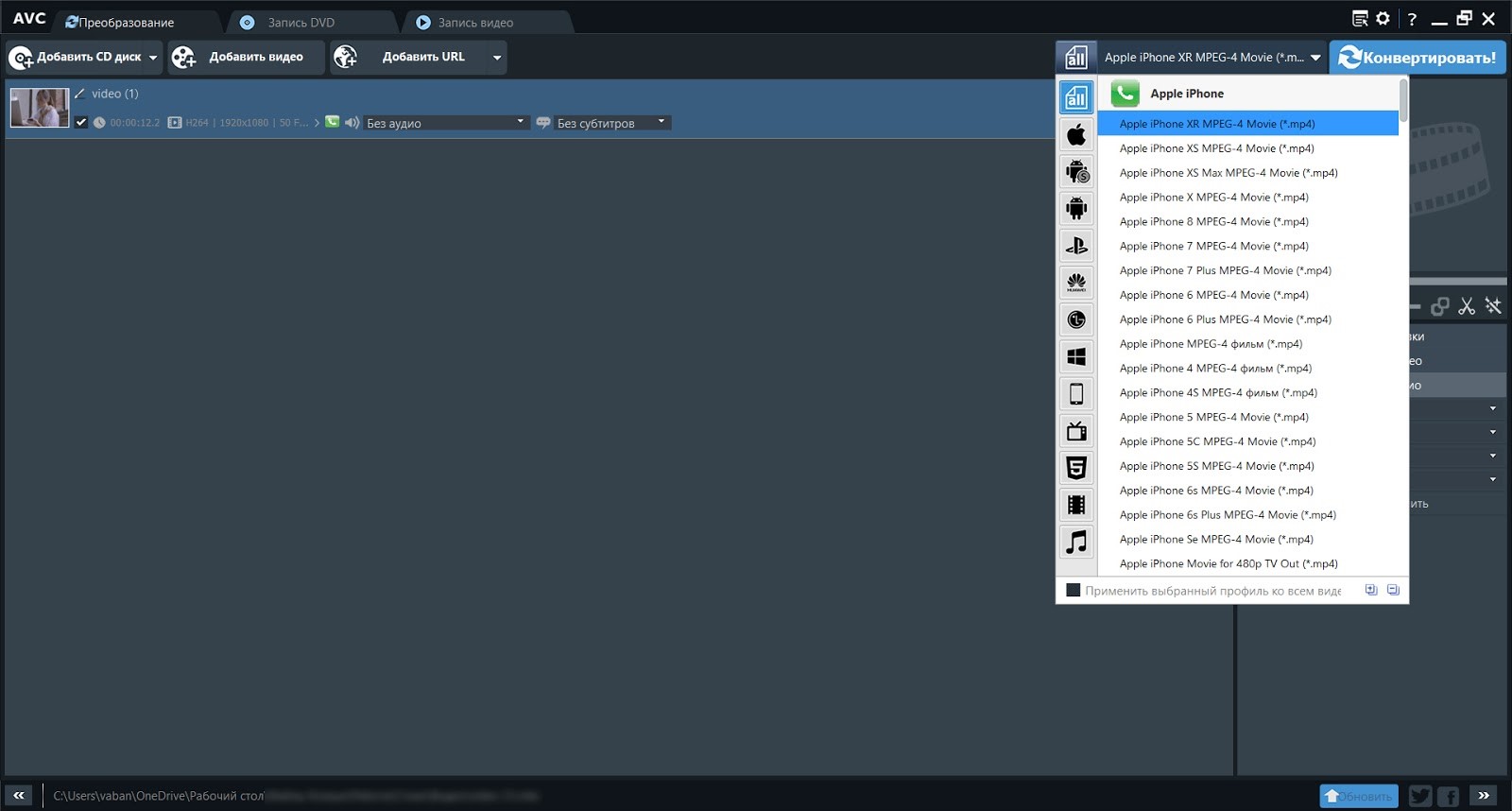This screenshot has width=1512, height=811.
Task: Open the PlayStation devices category
Action: point(1076,246)
